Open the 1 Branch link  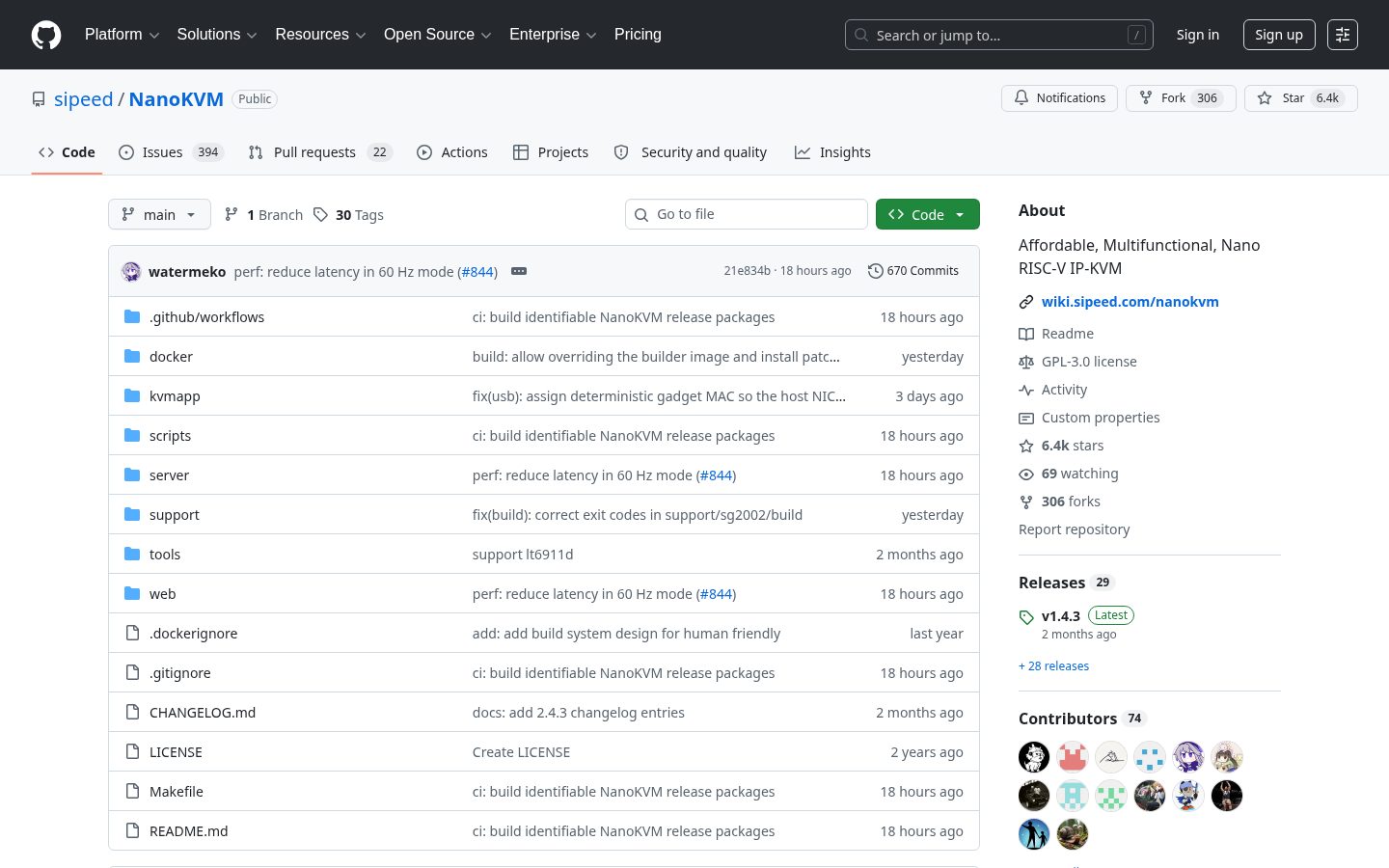point(263,215)
